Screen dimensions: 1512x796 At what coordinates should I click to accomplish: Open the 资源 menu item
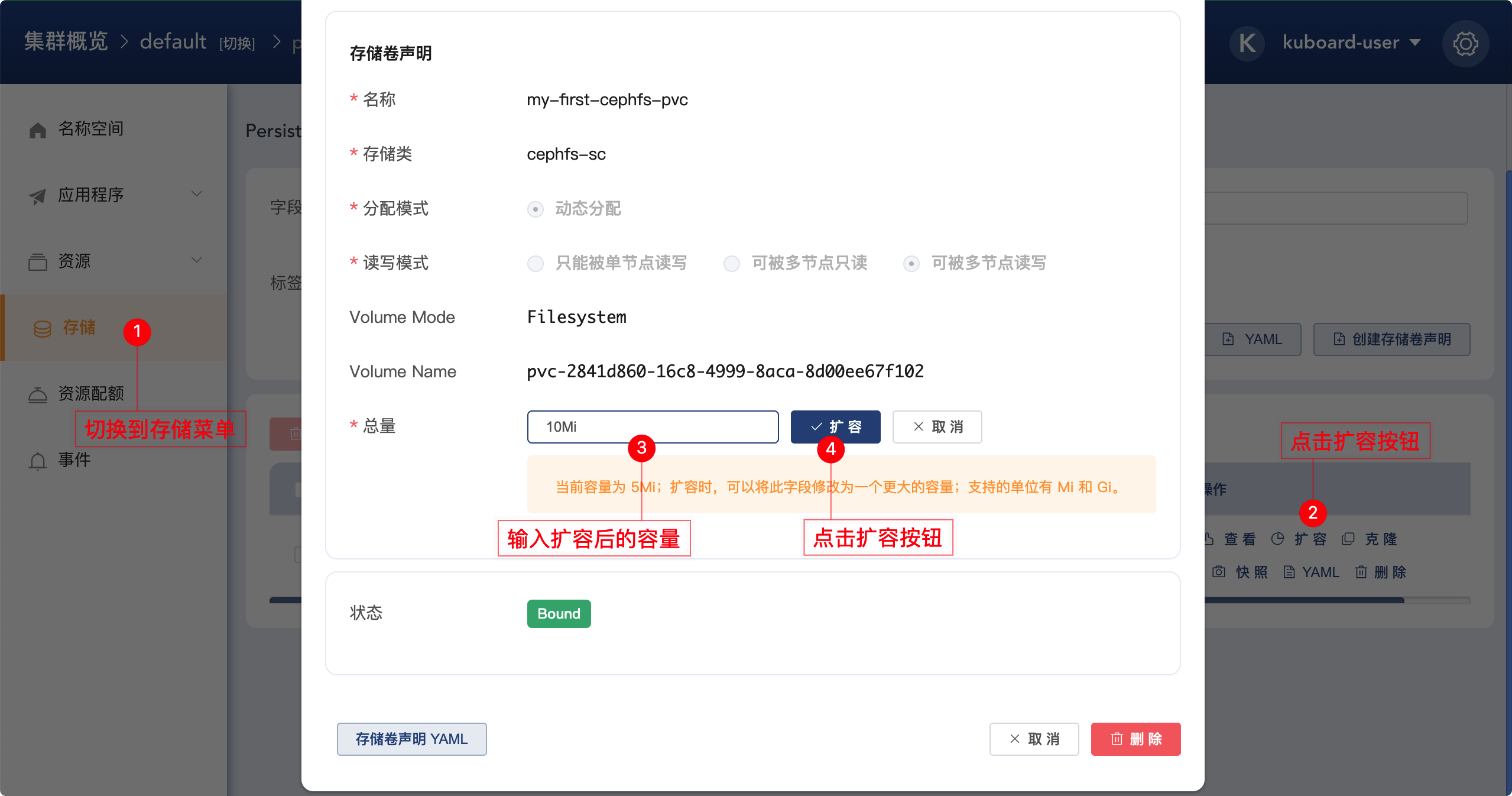tap(113, 261)
